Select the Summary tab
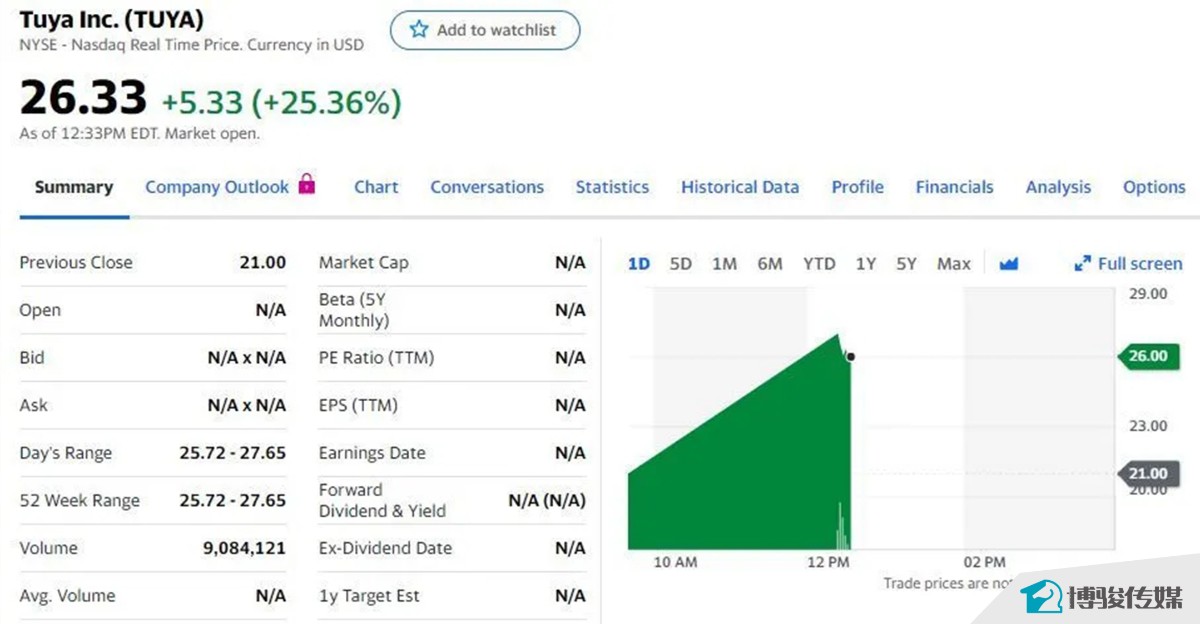1200x624 pixels. 74,187
